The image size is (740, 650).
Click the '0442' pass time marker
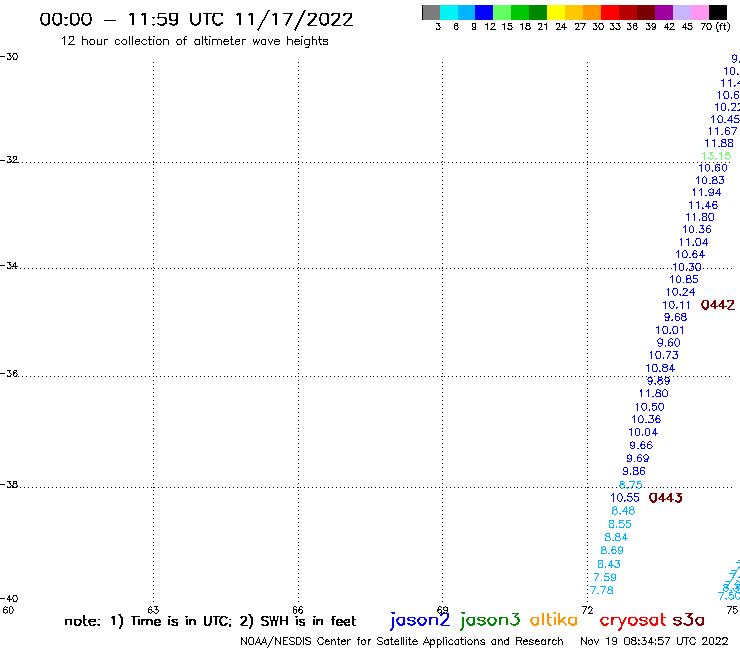click(x=718, y=305)
